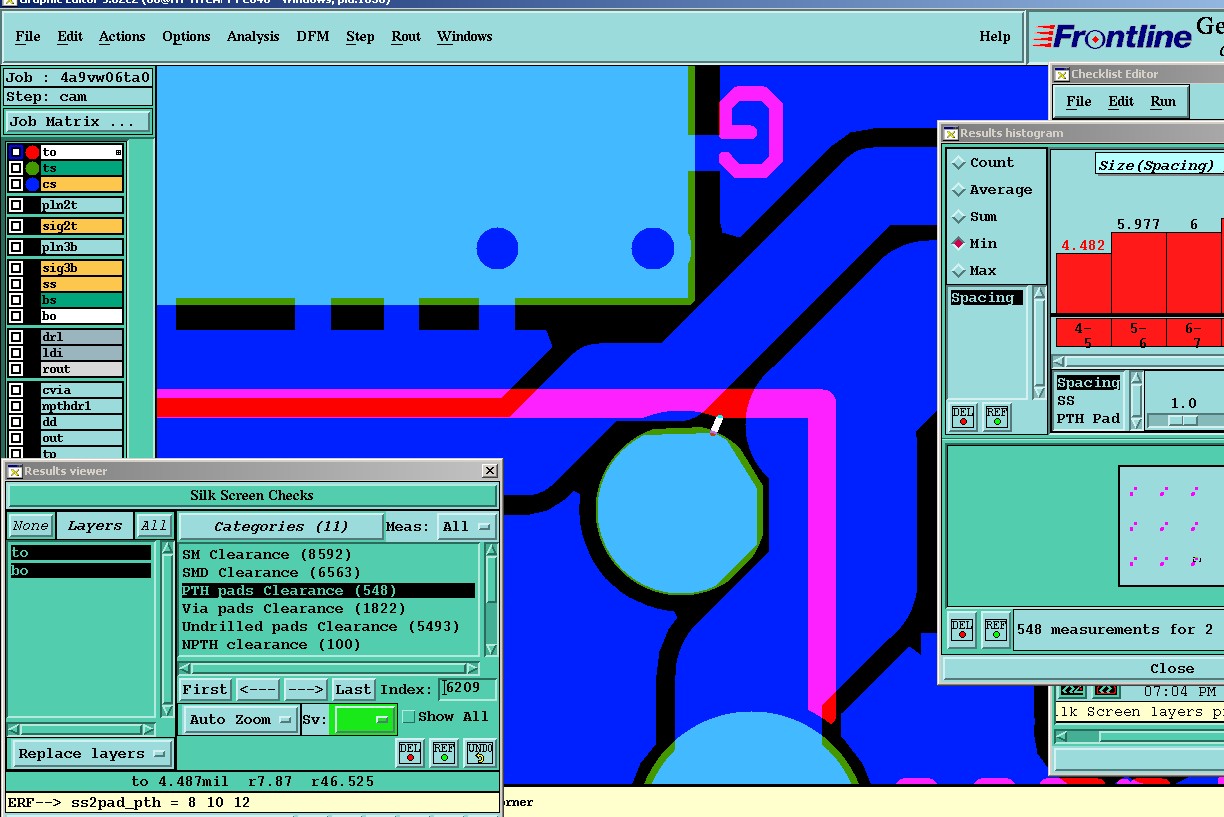Viewport: 1224px width, 817px height.
Task: Click the Categories (11) header button
Action: pyautogui.click(x=281, y=526)
